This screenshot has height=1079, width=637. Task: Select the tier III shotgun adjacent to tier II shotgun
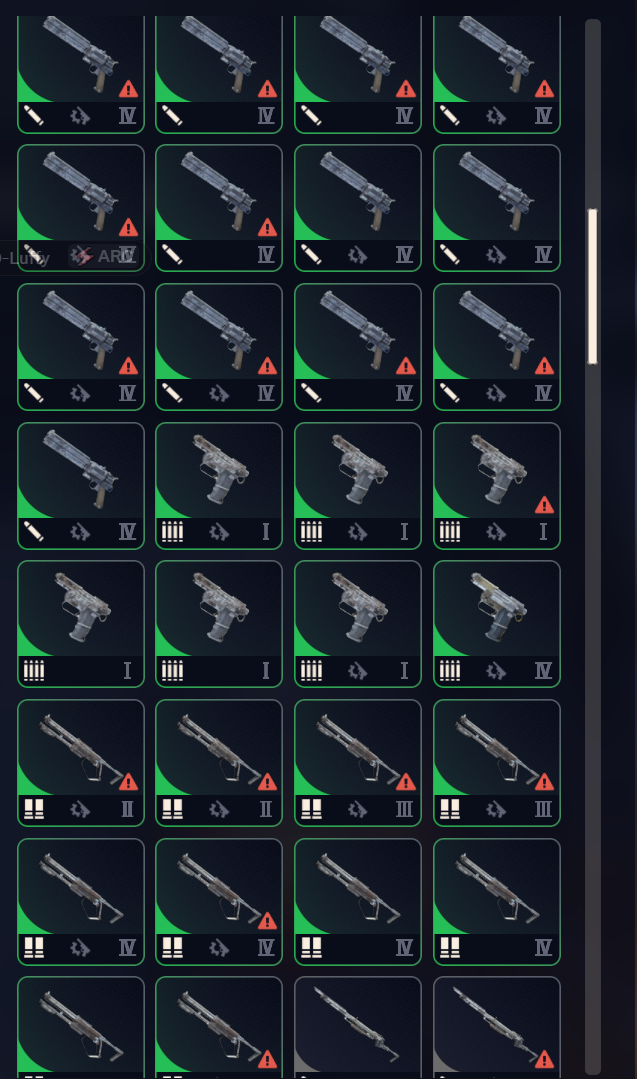[358, 762]
